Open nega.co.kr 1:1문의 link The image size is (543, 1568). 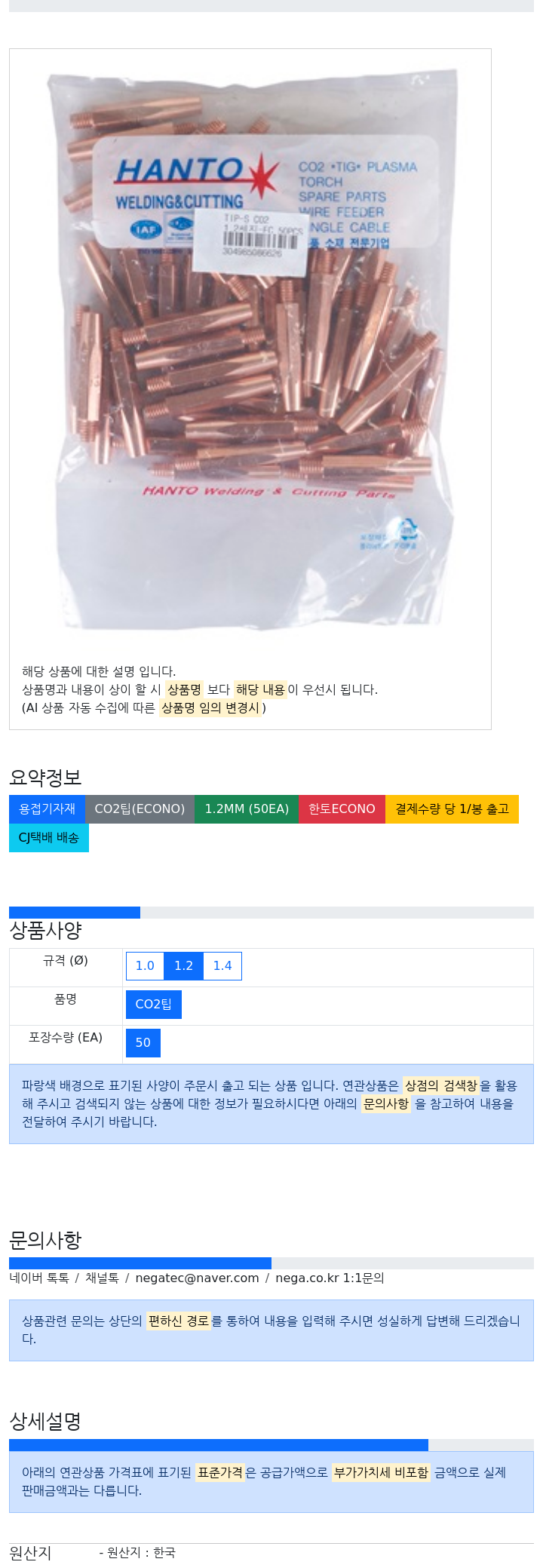(330, 1278)
